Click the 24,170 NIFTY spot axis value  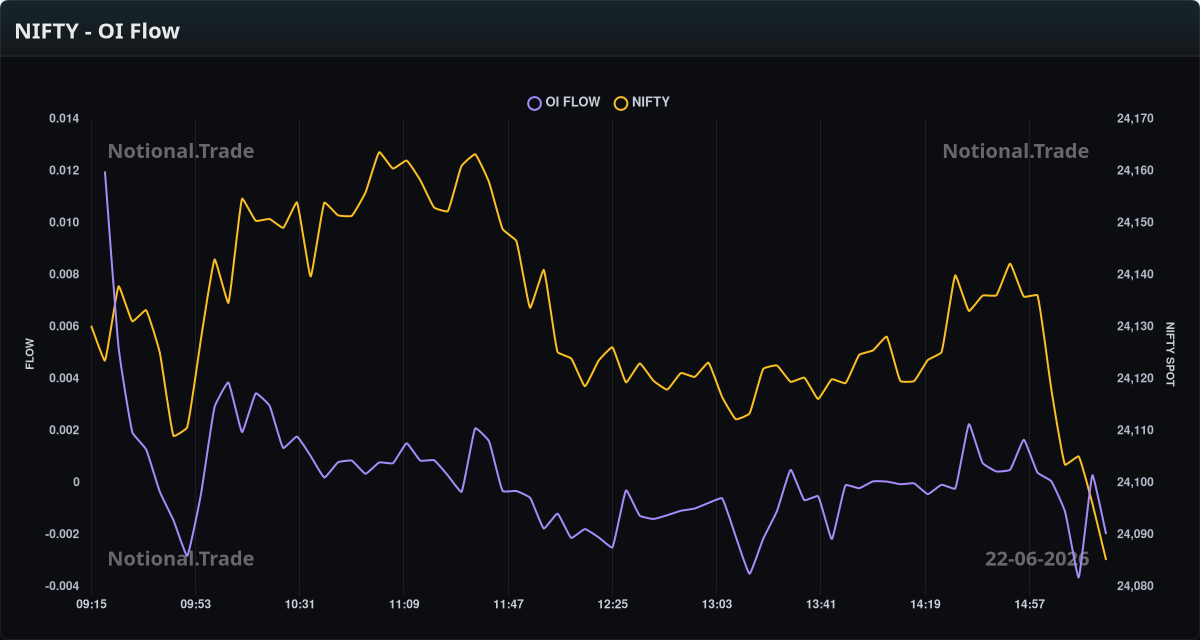(x=1135, y=119)
